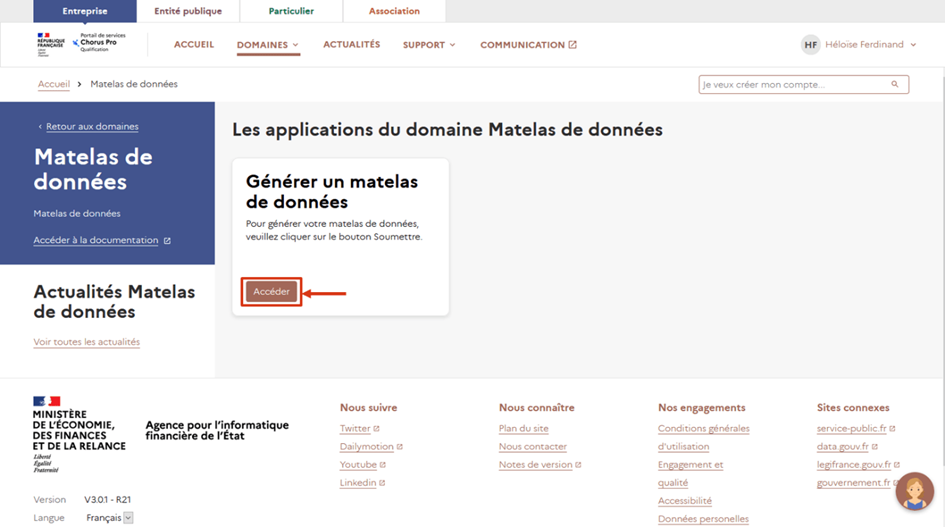This screenshot has height=527, width=945.
Task: Click the Communication external link icon
Action: tap(573, 45)
